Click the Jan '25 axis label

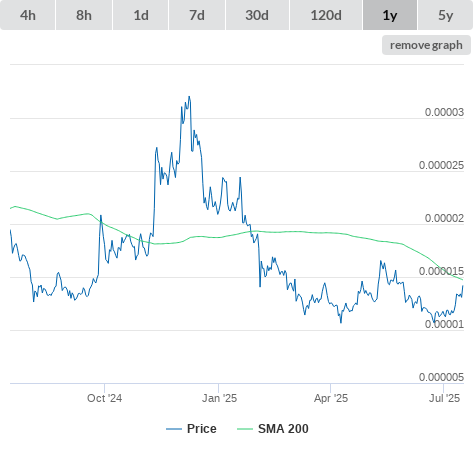click(x=219, y=398)
